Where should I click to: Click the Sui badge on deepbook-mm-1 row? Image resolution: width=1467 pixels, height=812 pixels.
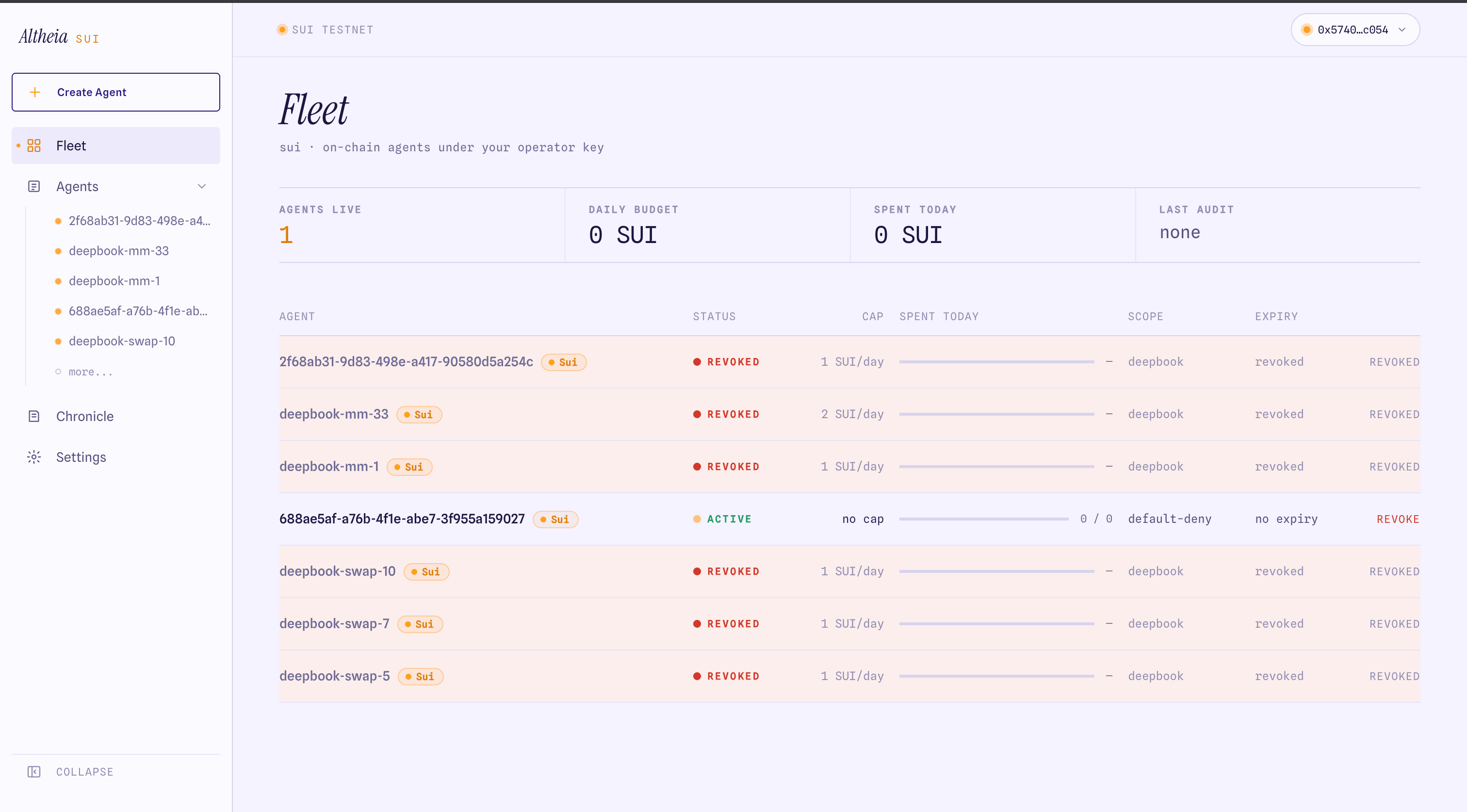pyautogui.click(x=409, y=467)
